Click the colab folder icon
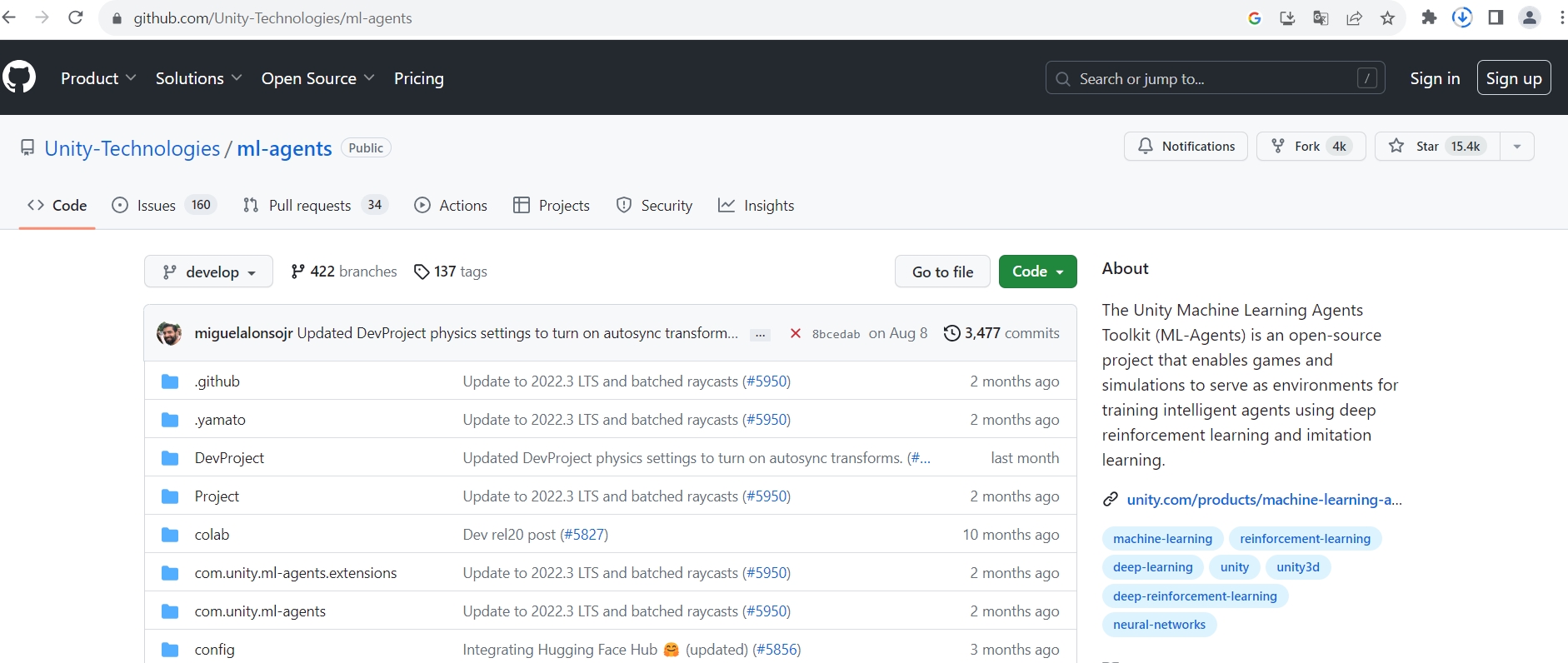Image resolution: width=1568 pixels, height=663 pixels. click(170, 535)
